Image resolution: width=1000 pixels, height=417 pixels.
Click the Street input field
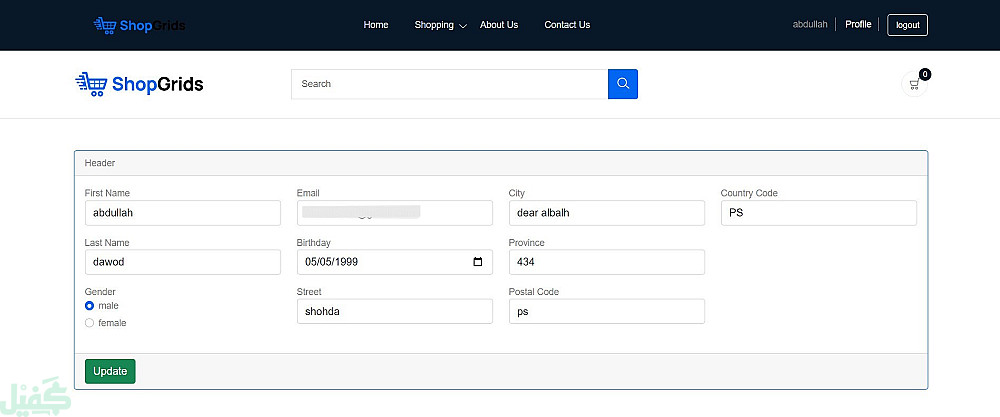coord(394,312)
